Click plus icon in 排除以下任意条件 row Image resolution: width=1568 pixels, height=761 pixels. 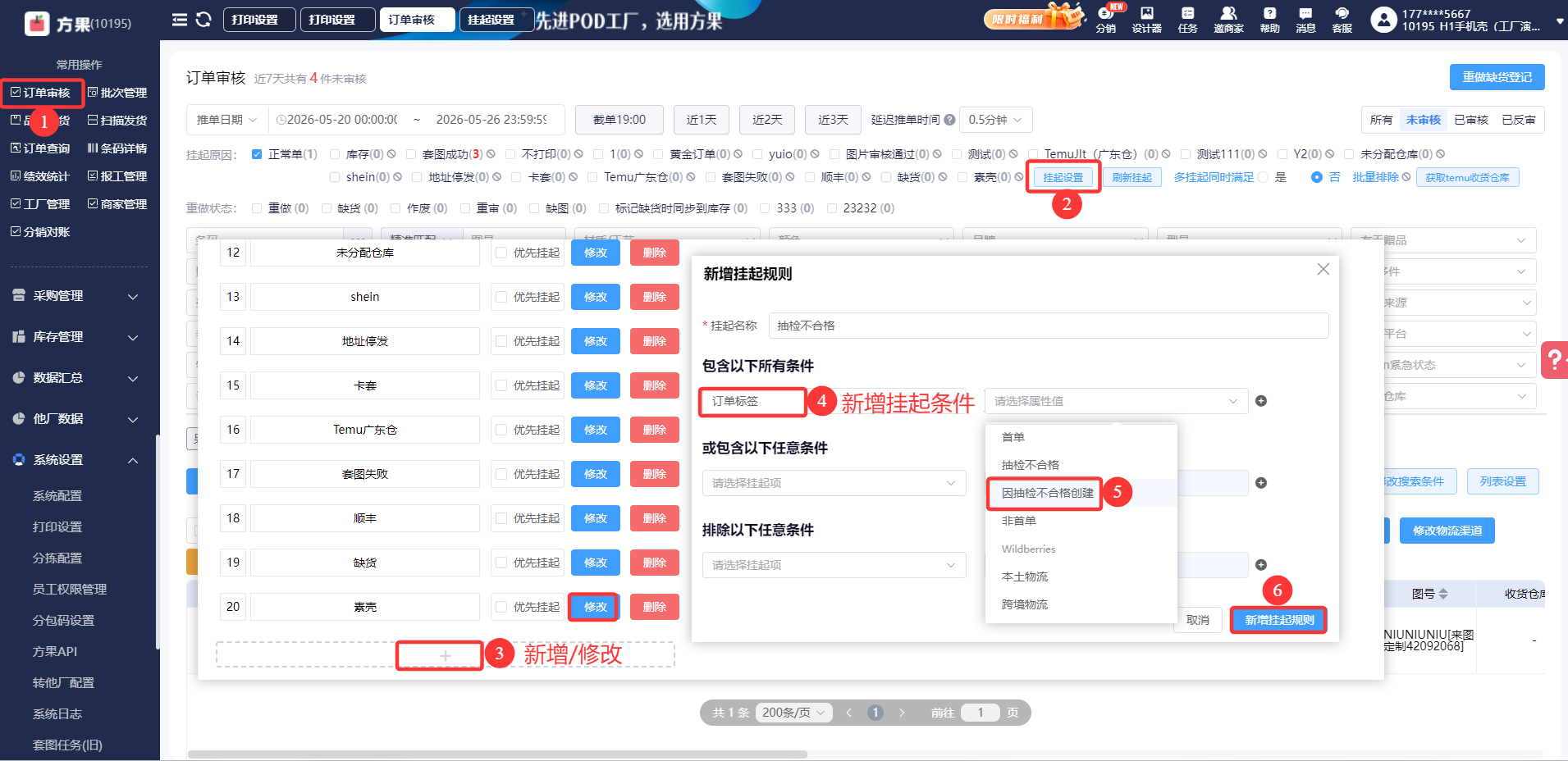pyautogui.click(x=1261, y=565)
